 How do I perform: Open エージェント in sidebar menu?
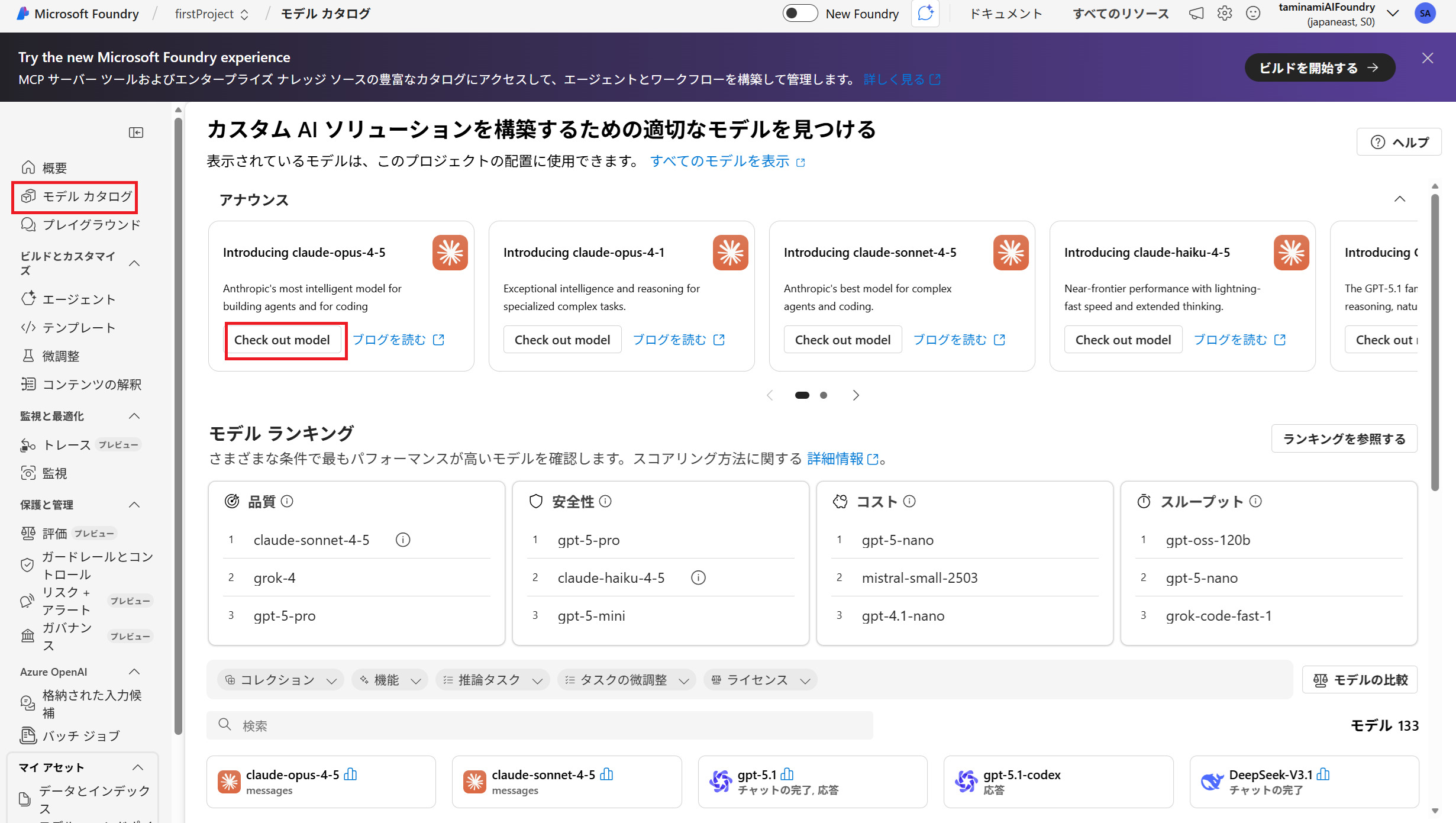(78, 299)
